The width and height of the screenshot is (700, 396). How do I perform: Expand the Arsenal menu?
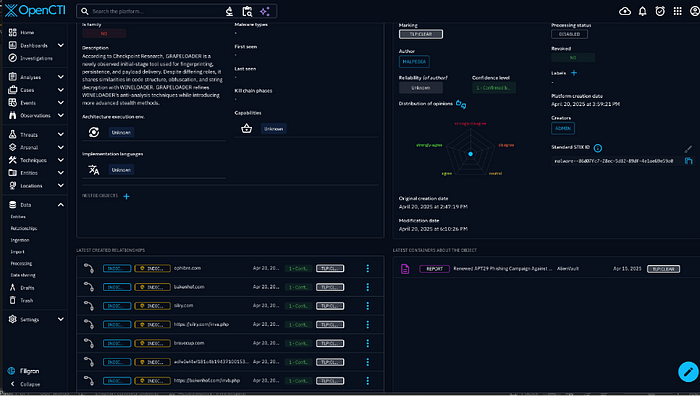pyautogui.click(x=60, y=147)
